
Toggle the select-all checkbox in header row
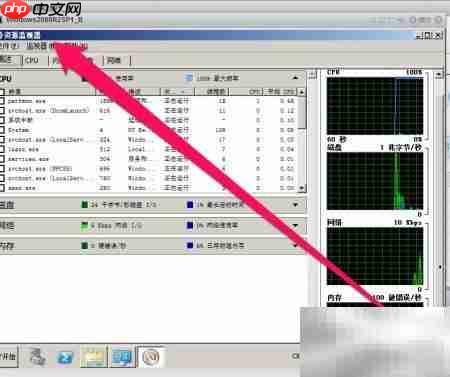pos(2,91)
